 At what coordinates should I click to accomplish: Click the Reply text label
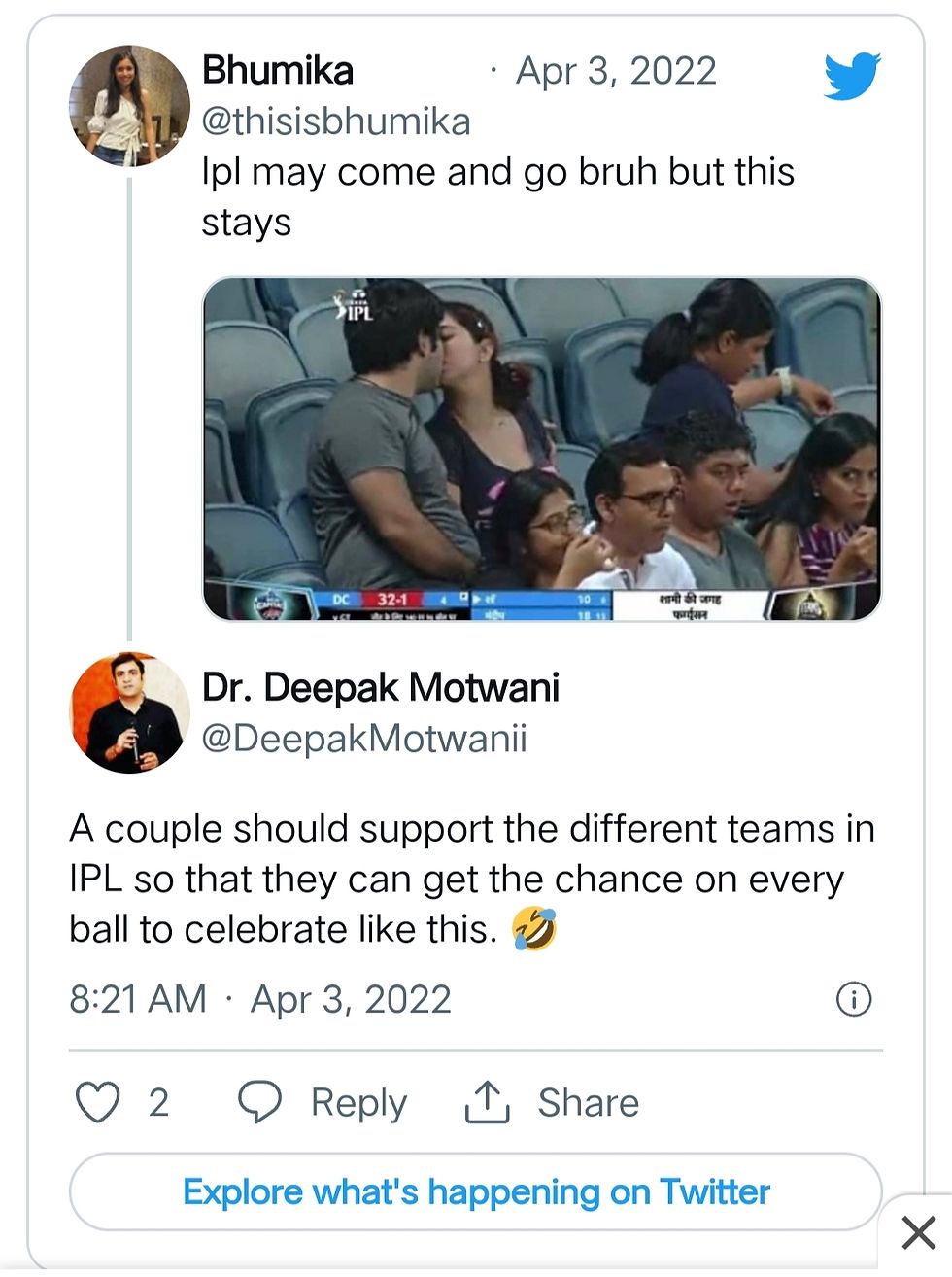point(358,1103)
